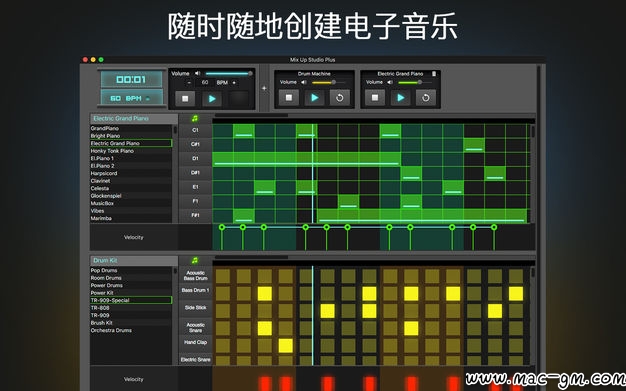
Task: Toggle the C#1 lit green note cell
Action: (474, 145)
